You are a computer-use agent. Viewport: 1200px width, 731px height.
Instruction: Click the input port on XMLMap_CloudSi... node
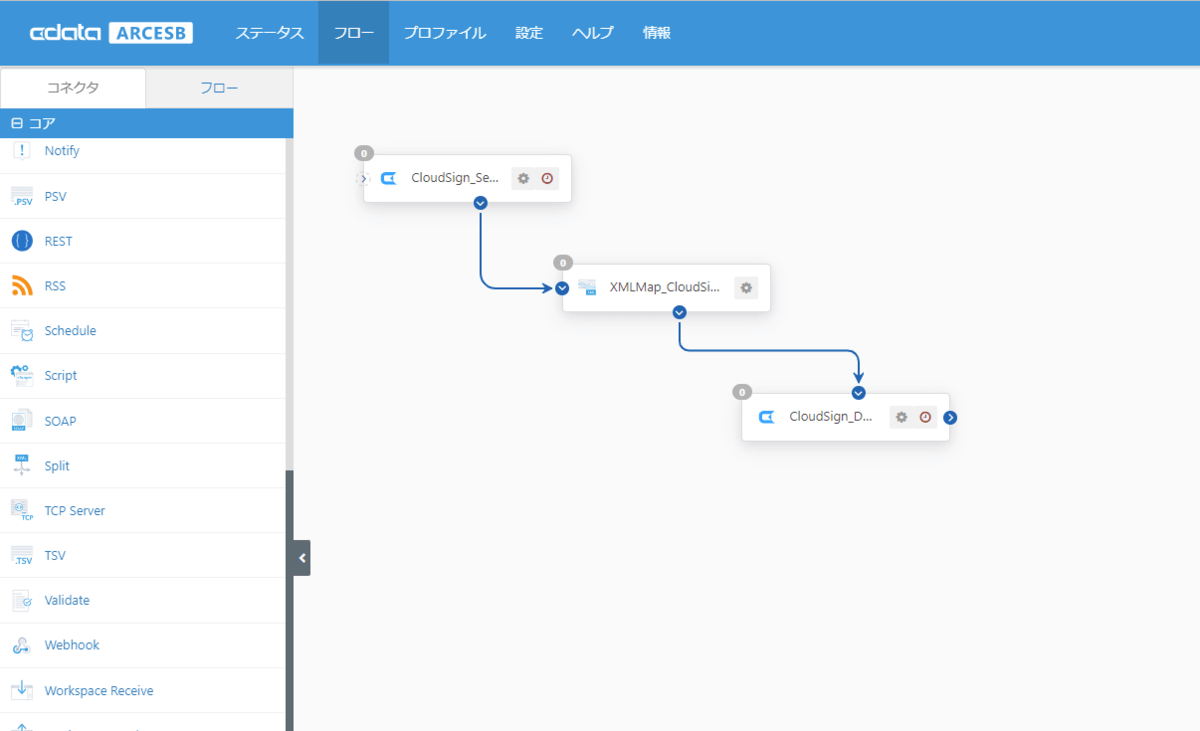tap(562, 288)
